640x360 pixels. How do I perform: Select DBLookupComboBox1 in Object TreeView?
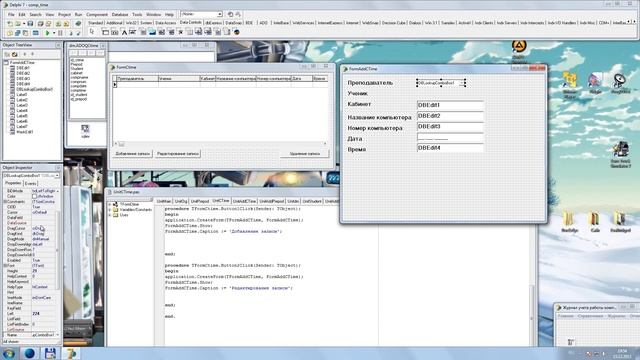click(x=34, y=89)
